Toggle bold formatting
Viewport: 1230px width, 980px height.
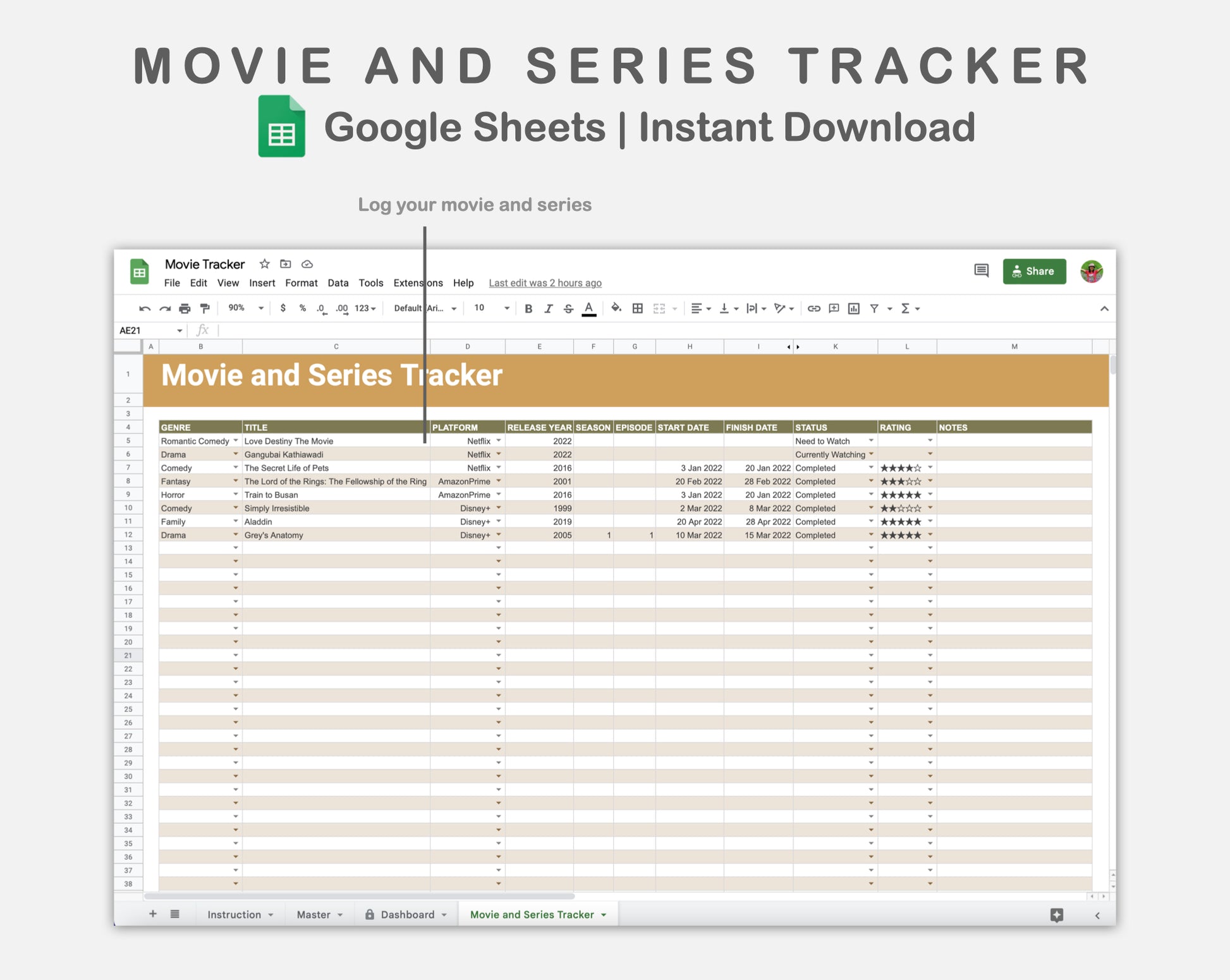coord(528,308)
